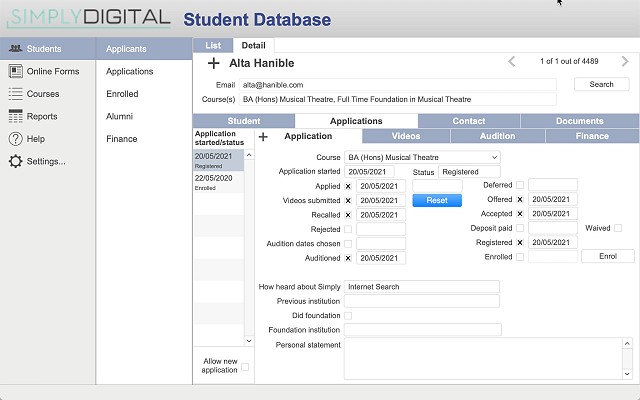Screen dimensions: 640x400
Task: Enable Audition dates chosen checkbox
Action: click(348, 244)
